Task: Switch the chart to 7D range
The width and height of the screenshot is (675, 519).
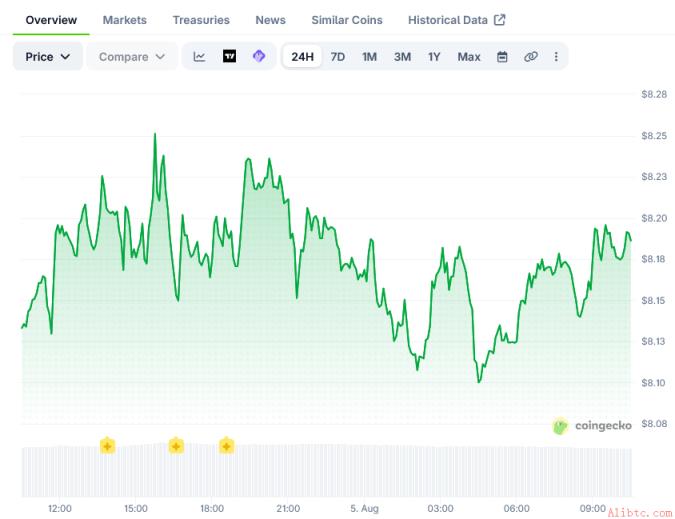Action: pos(338,57)
